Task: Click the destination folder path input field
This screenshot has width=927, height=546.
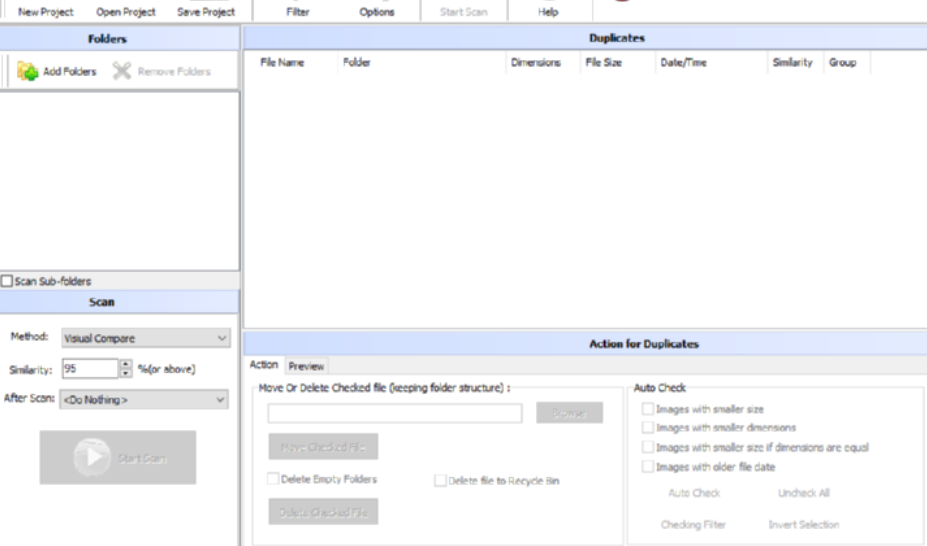Action: (x=395, y=413)
